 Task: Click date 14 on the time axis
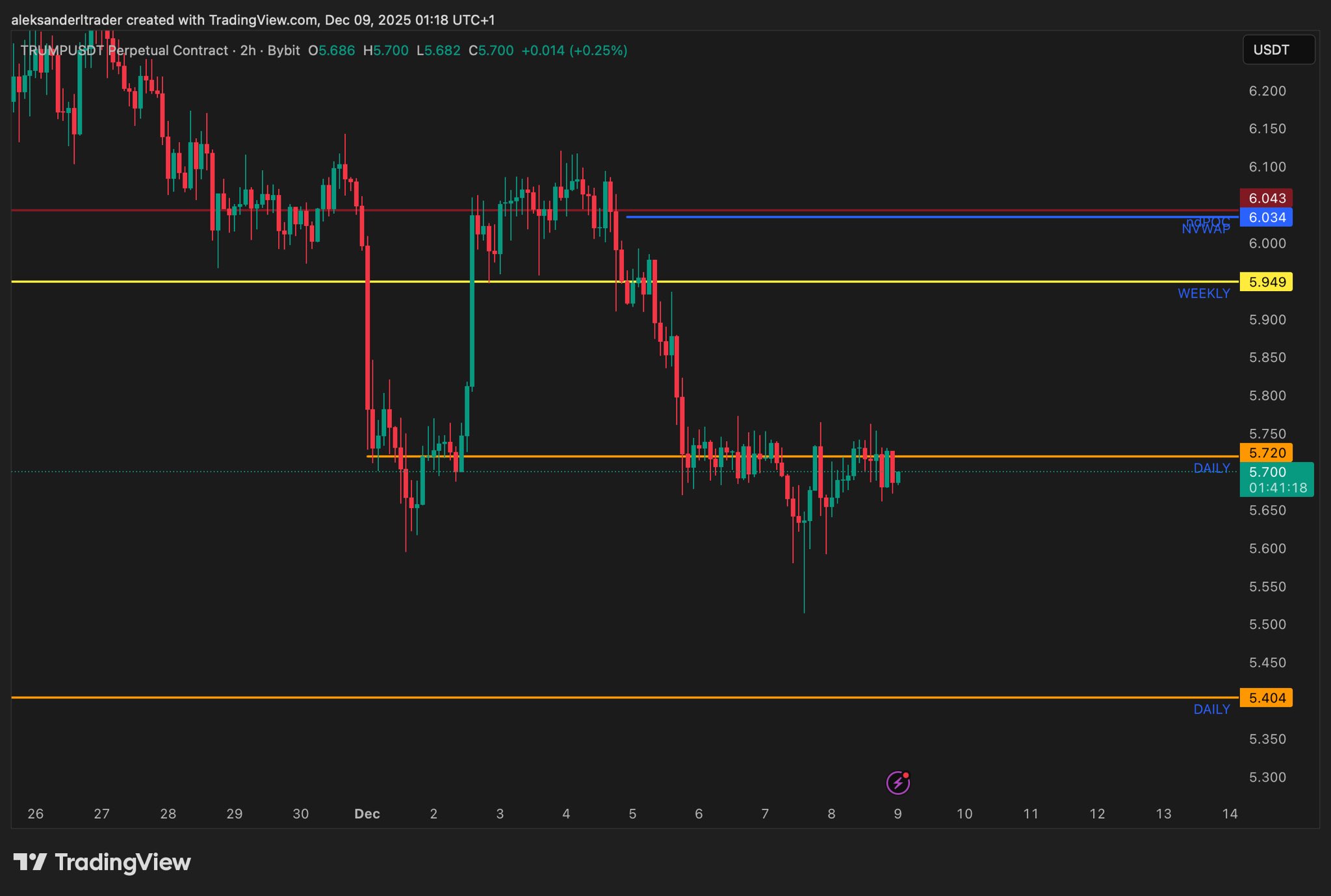pyautogui.click(x=1230, y=814)
